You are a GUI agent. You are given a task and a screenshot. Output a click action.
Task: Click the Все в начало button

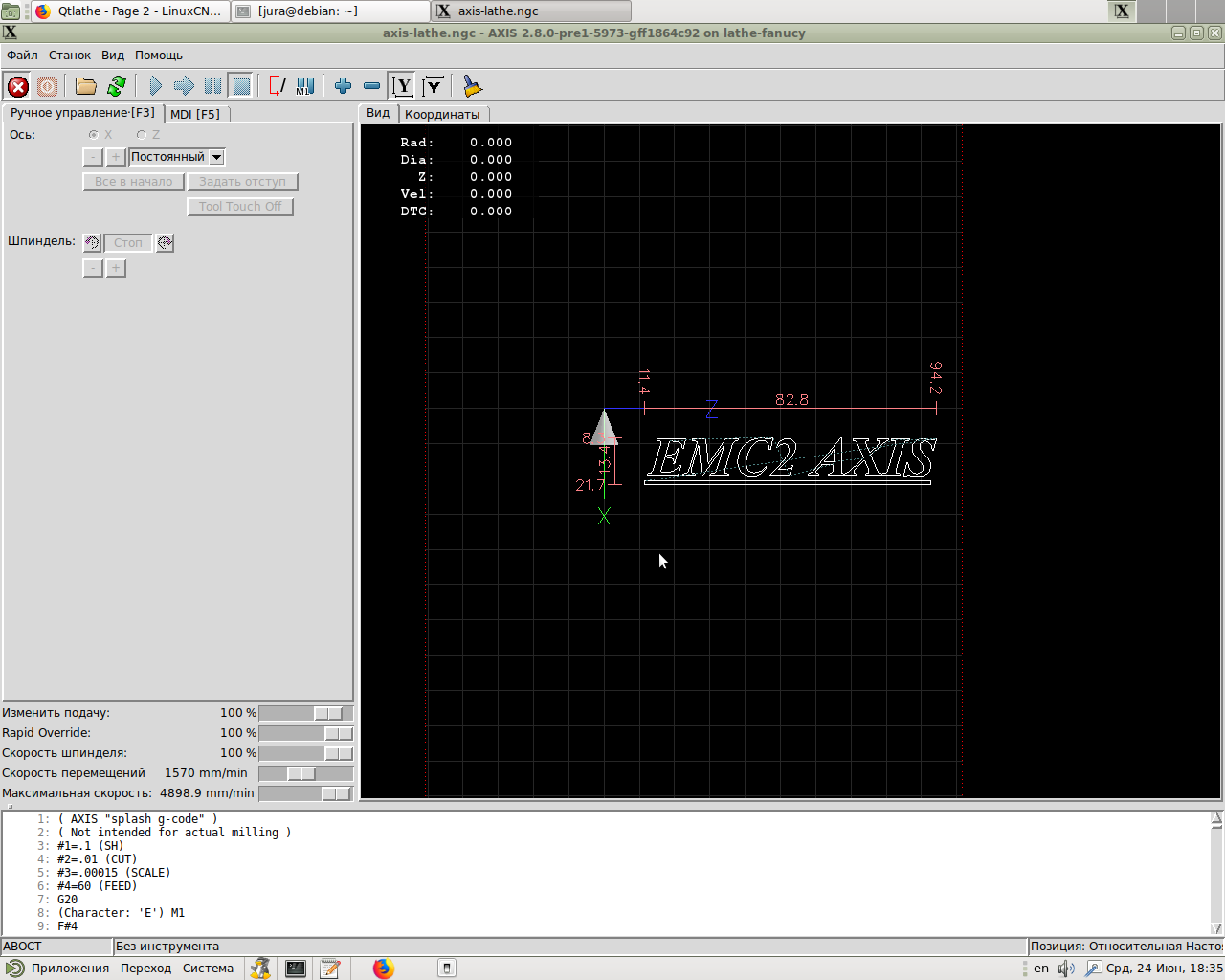click(133, 182)
